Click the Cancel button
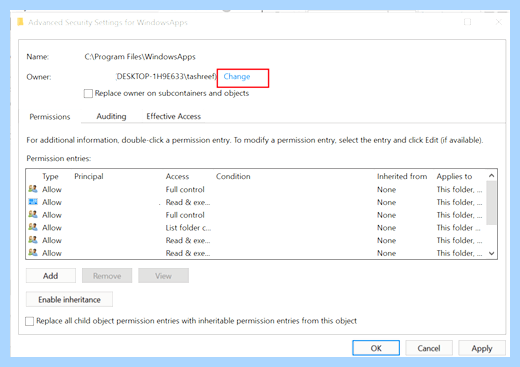The width and height of the screenshot is (520, 367). tap(429, 348)
